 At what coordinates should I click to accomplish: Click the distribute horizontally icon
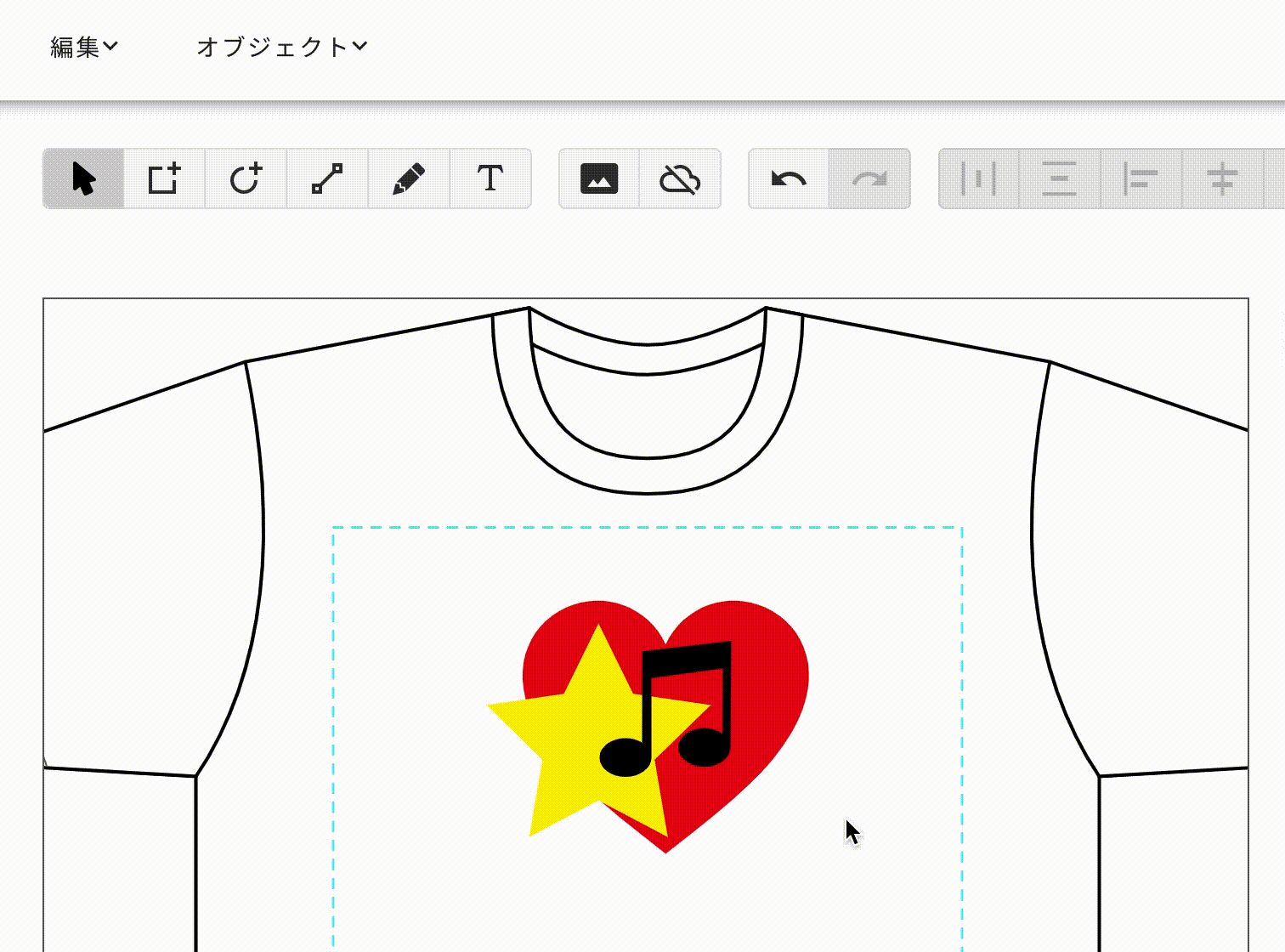click(x=978, y=178)
